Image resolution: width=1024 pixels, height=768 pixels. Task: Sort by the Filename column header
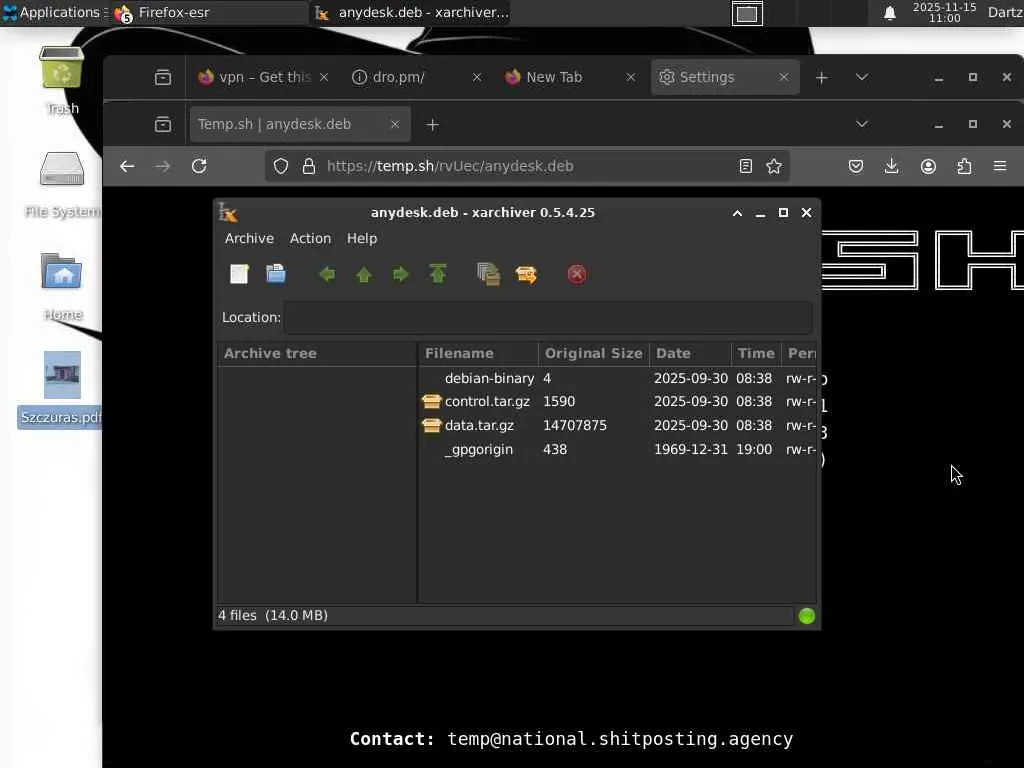(478, 353)
